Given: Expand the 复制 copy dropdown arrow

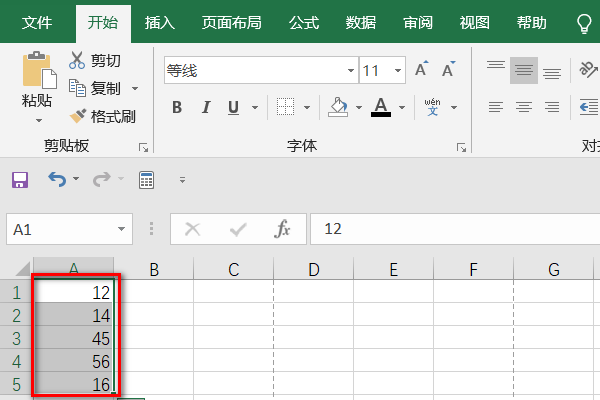Looking at the screenshot, I should tap(135, 88).
